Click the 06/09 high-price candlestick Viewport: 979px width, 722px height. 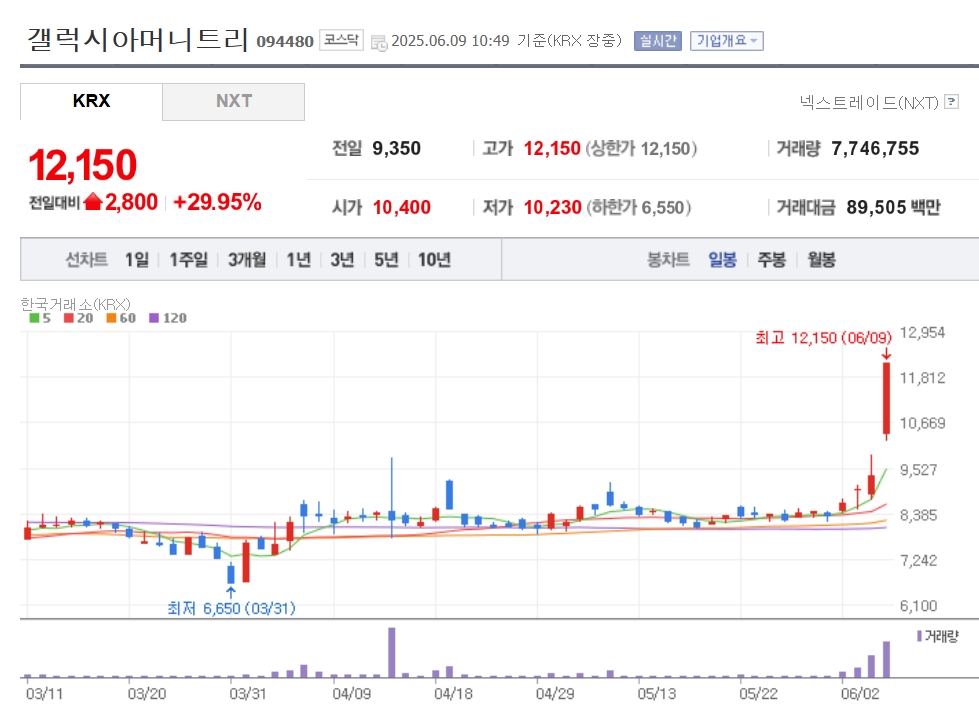[886, 398]
